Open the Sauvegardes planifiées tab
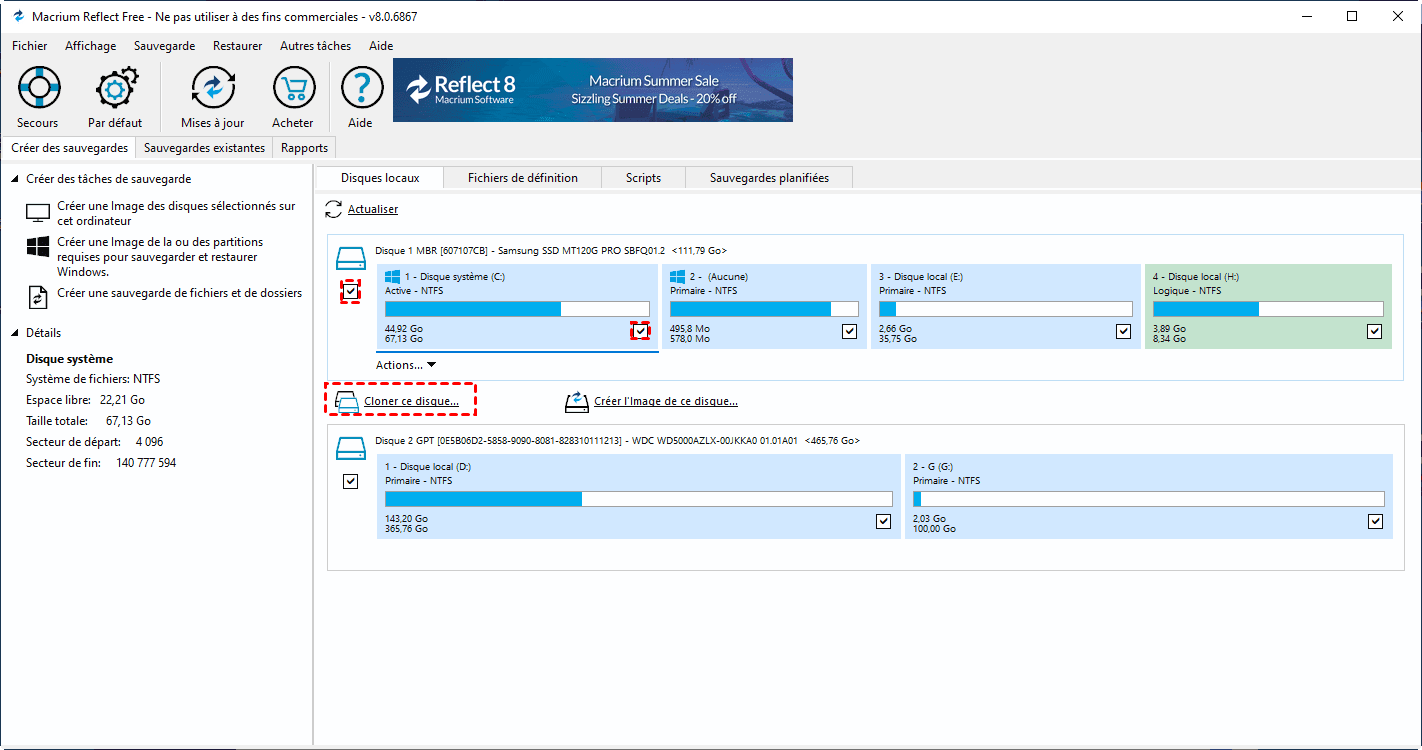This screenshot has height=750, width=1422. [x=769, y=178]
